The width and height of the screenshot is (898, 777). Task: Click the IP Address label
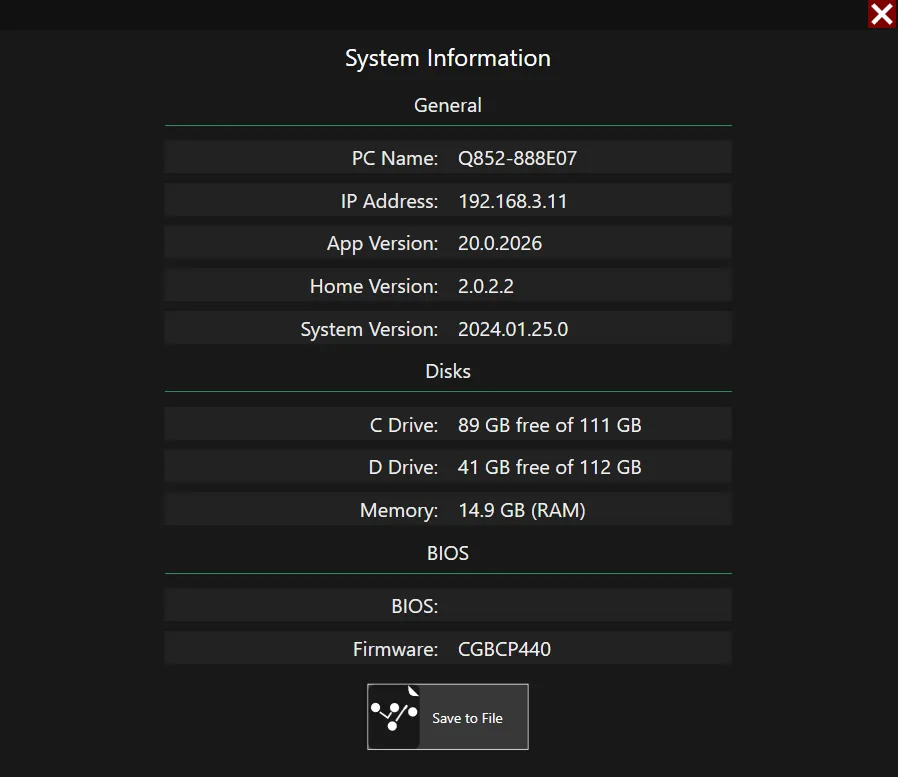click(x=389, y=201)
